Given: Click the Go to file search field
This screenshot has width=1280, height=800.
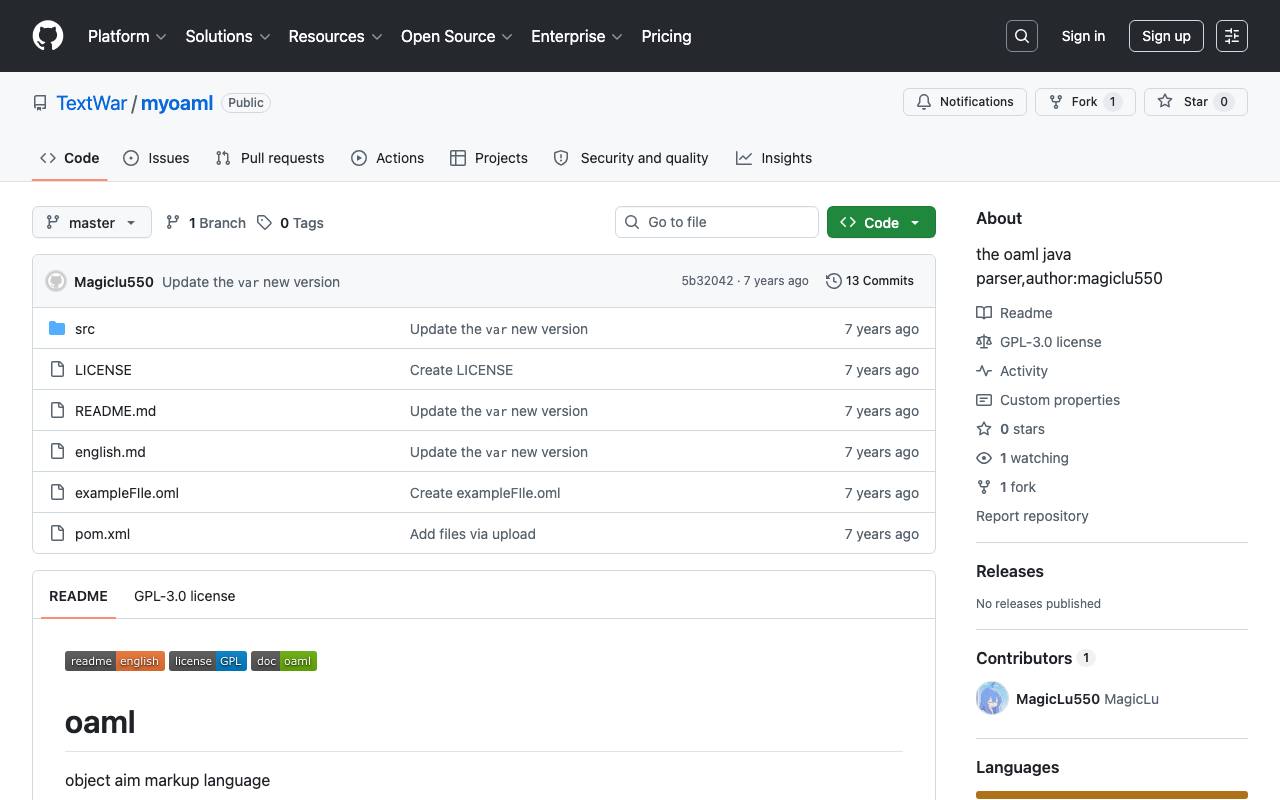Looking at the screenshot, I should (717, 222).
